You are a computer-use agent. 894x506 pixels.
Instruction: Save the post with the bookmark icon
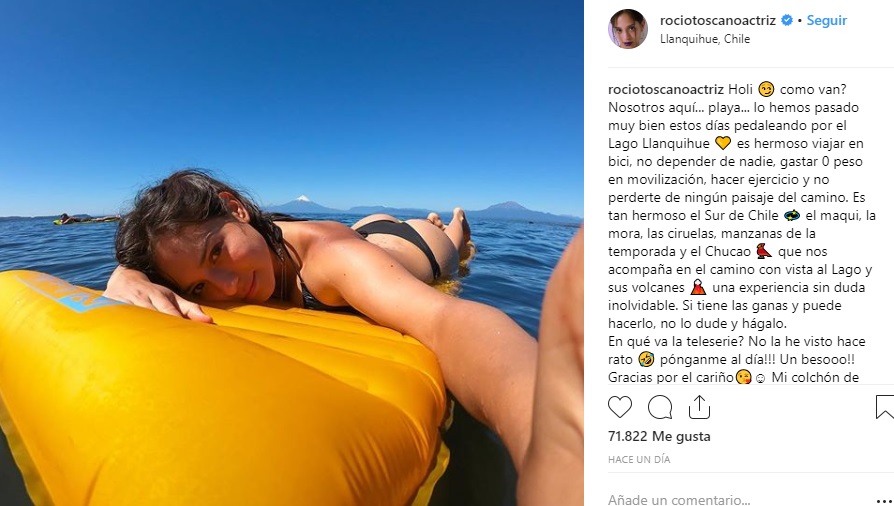pyautogui.click(x=885, y=407)
